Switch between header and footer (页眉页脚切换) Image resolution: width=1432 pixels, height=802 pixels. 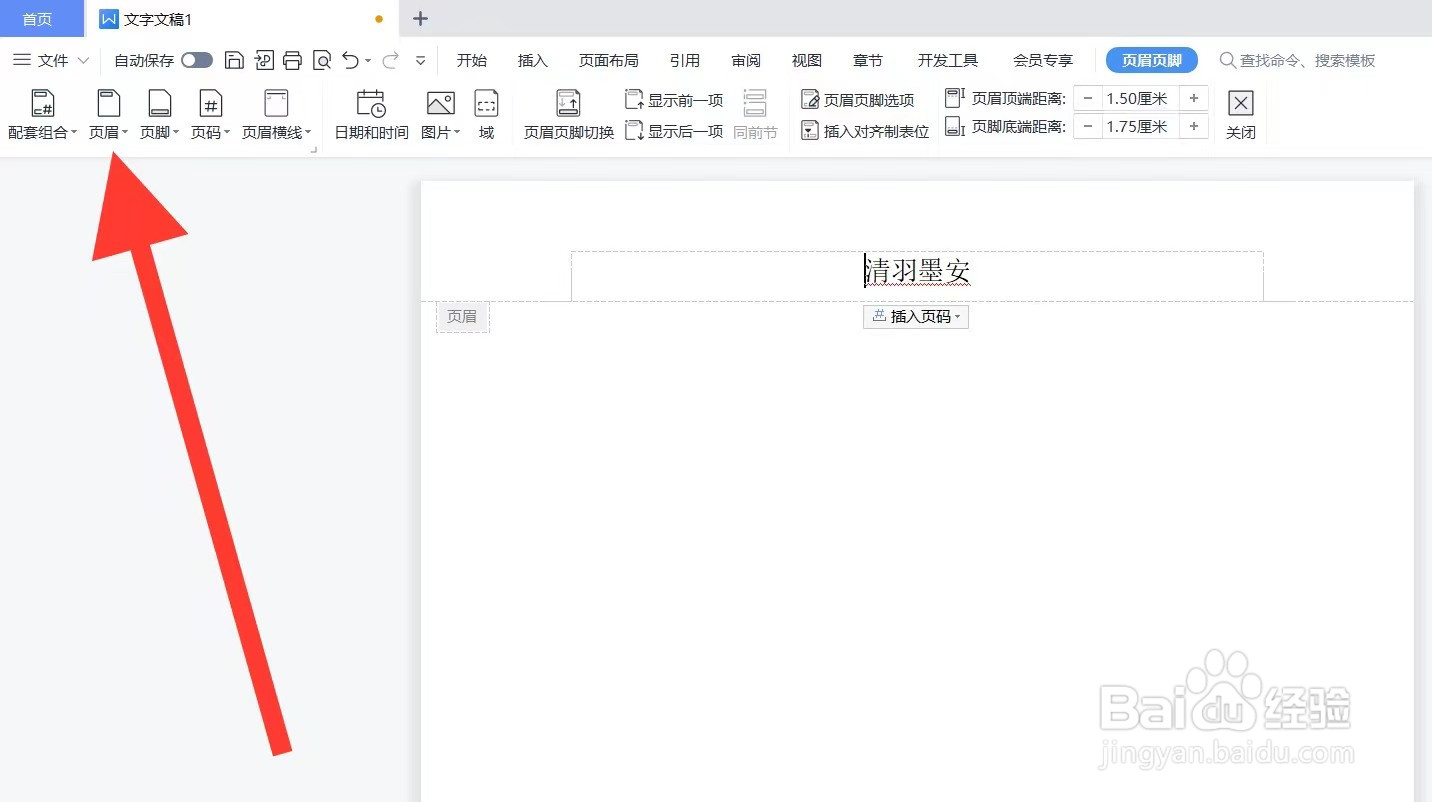[x=569, y=114]
